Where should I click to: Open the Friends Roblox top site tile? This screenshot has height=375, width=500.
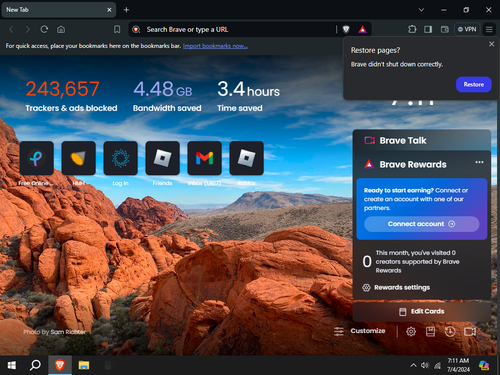tap(163, 158)
